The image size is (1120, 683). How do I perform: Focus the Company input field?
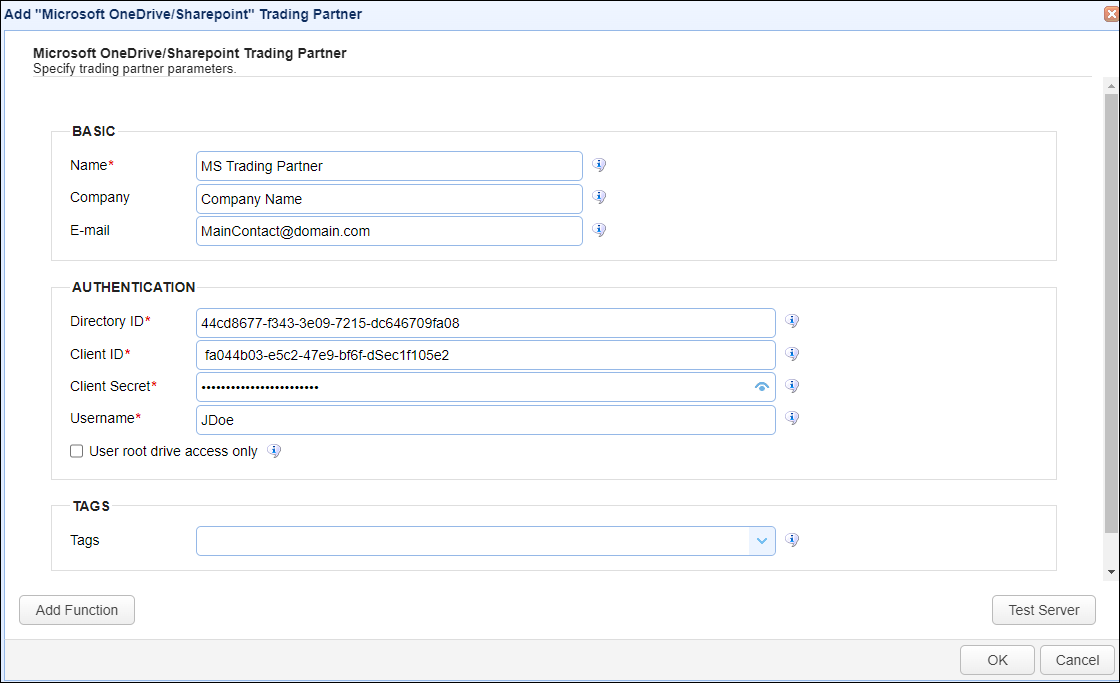[389, 199]
